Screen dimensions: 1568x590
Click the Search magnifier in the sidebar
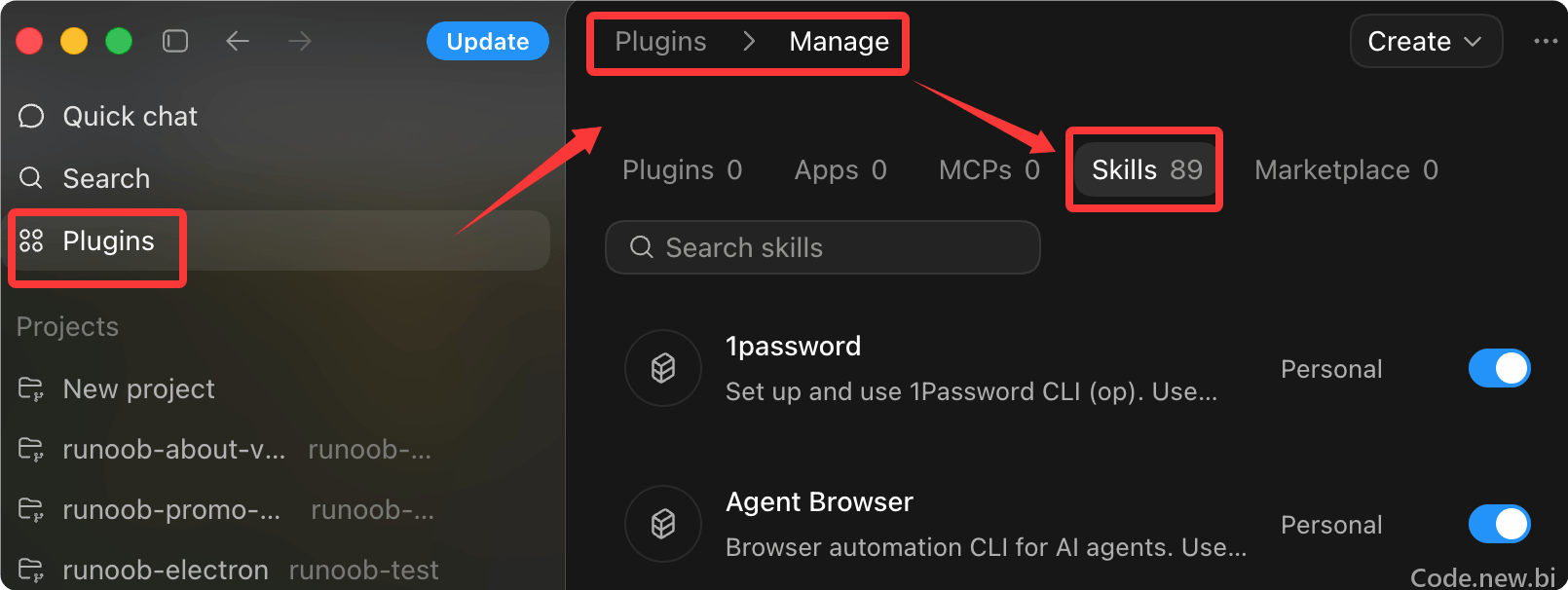pyautogui.click(x=31, y=178)
